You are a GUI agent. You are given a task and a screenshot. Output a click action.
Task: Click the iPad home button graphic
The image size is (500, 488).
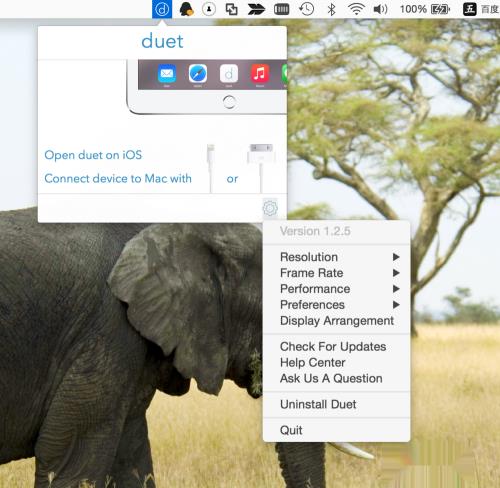229,102
